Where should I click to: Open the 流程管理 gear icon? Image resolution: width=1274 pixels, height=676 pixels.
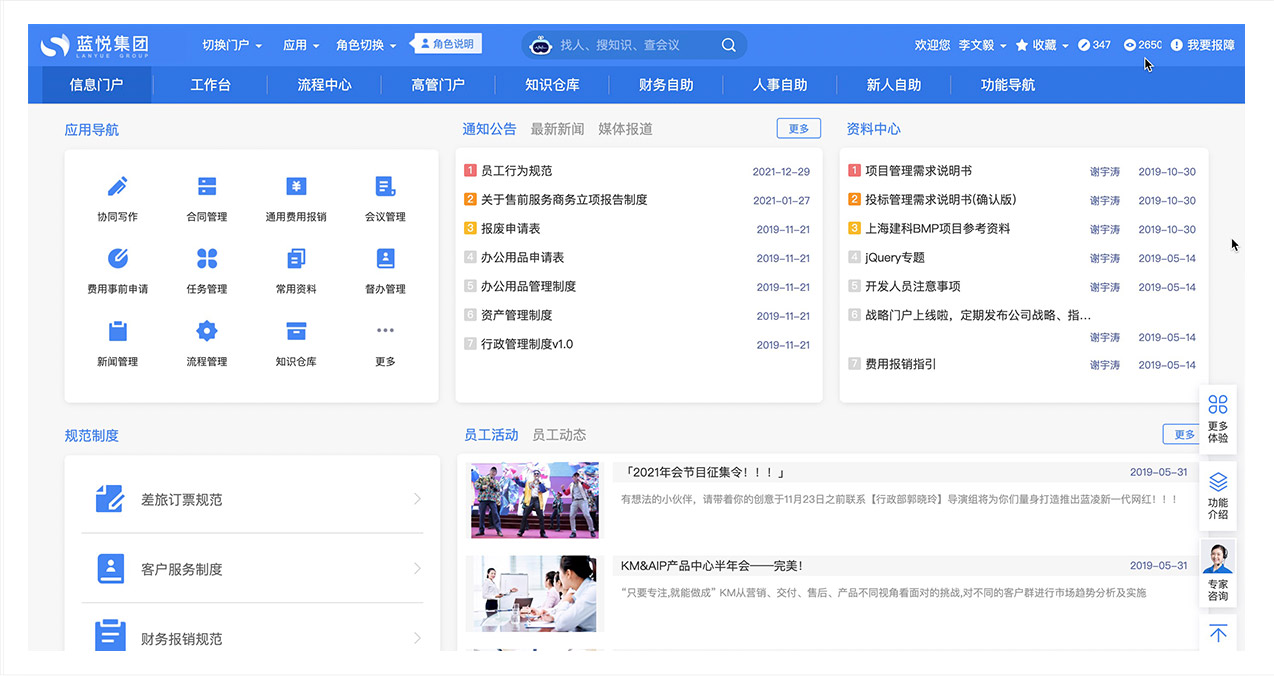click(207, 331)
